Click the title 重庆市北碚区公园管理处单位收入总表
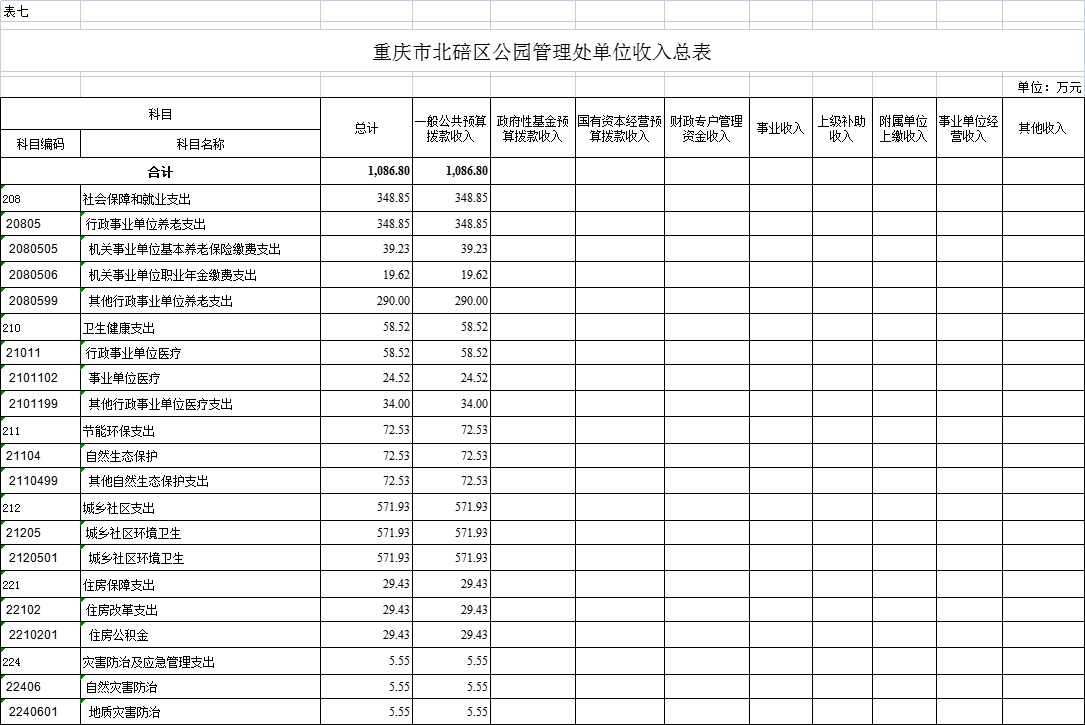 (x=542, y=53)
